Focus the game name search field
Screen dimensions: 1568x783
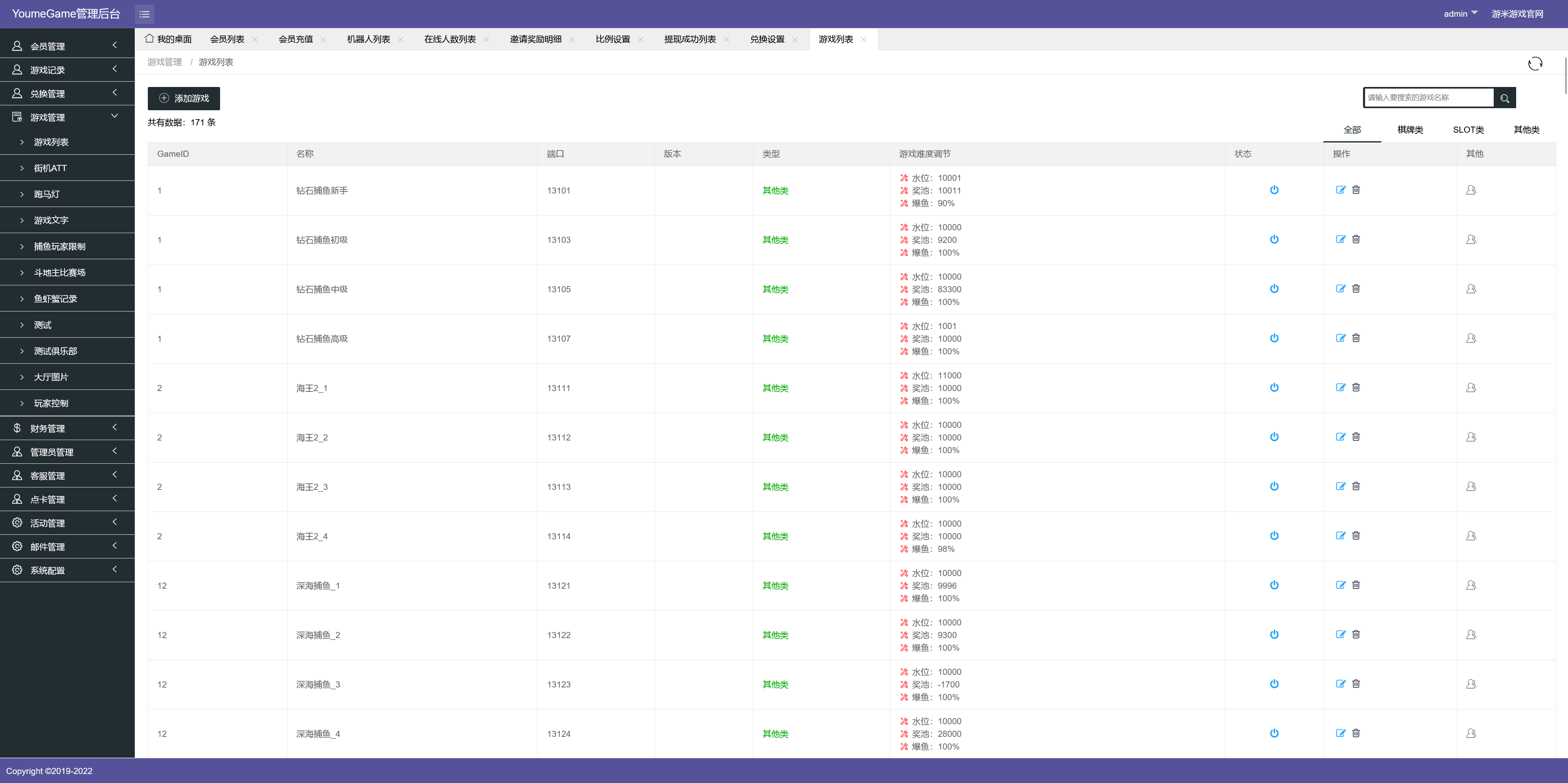point(1428,97)
